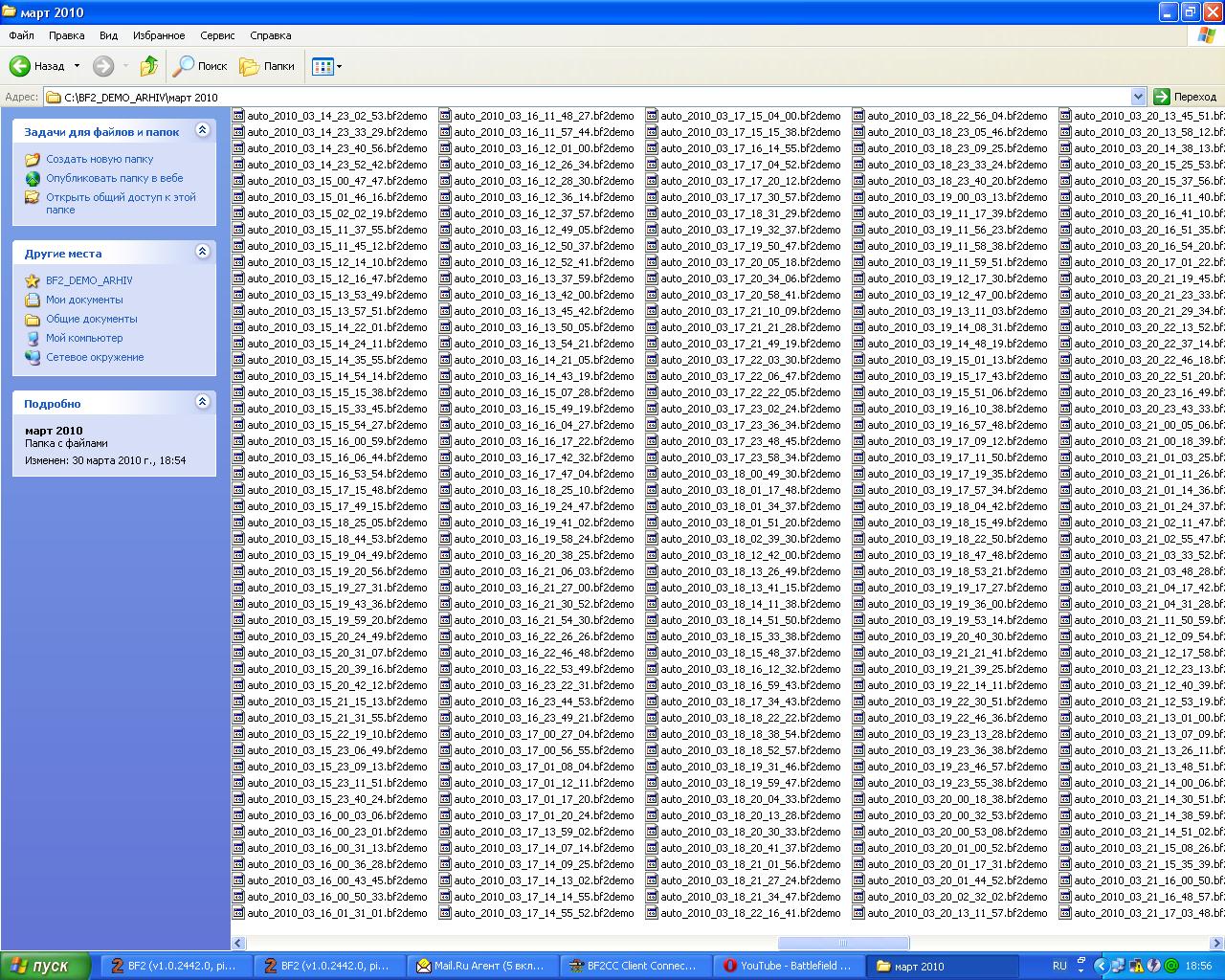This screenshot has width=1225, height=980.
Task: Click file icon of auto_2010_03_15_16_00_59.bf2demo
Action: (238, 441)
